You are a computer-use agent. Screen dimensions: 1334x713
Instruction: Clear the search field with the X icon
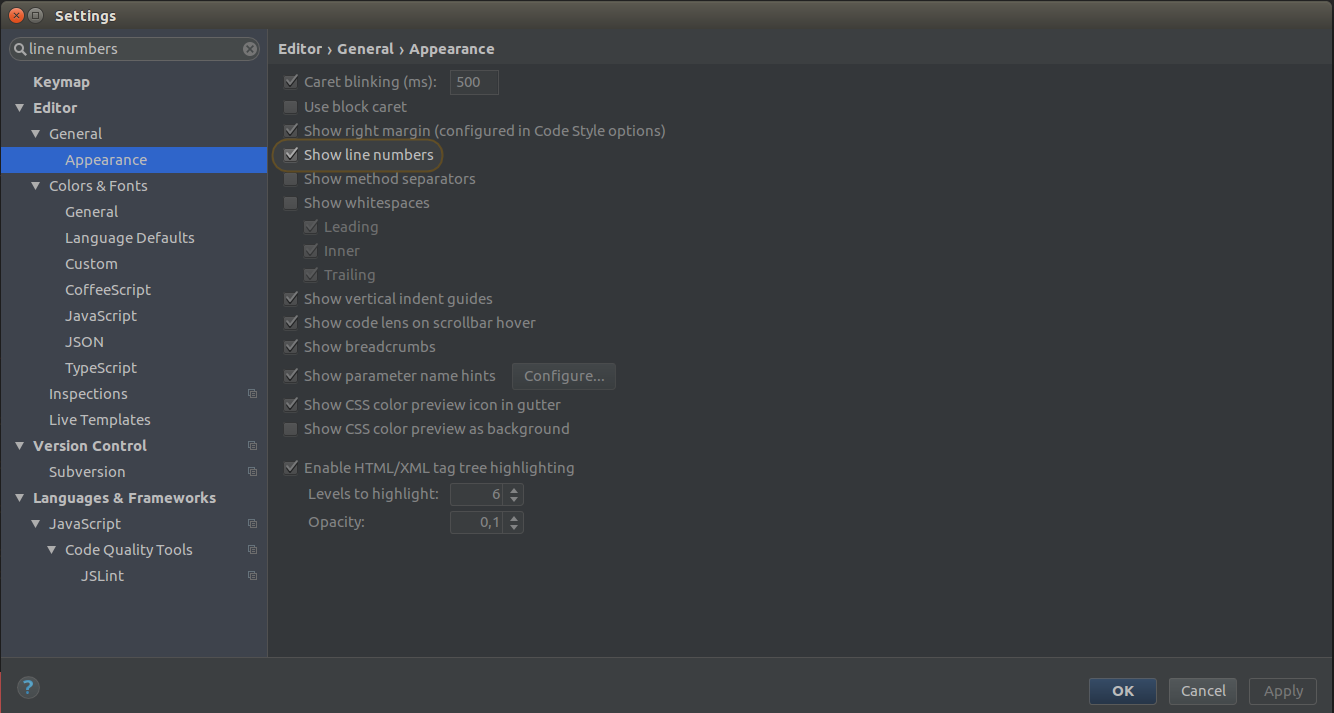[x=250, y=49]
